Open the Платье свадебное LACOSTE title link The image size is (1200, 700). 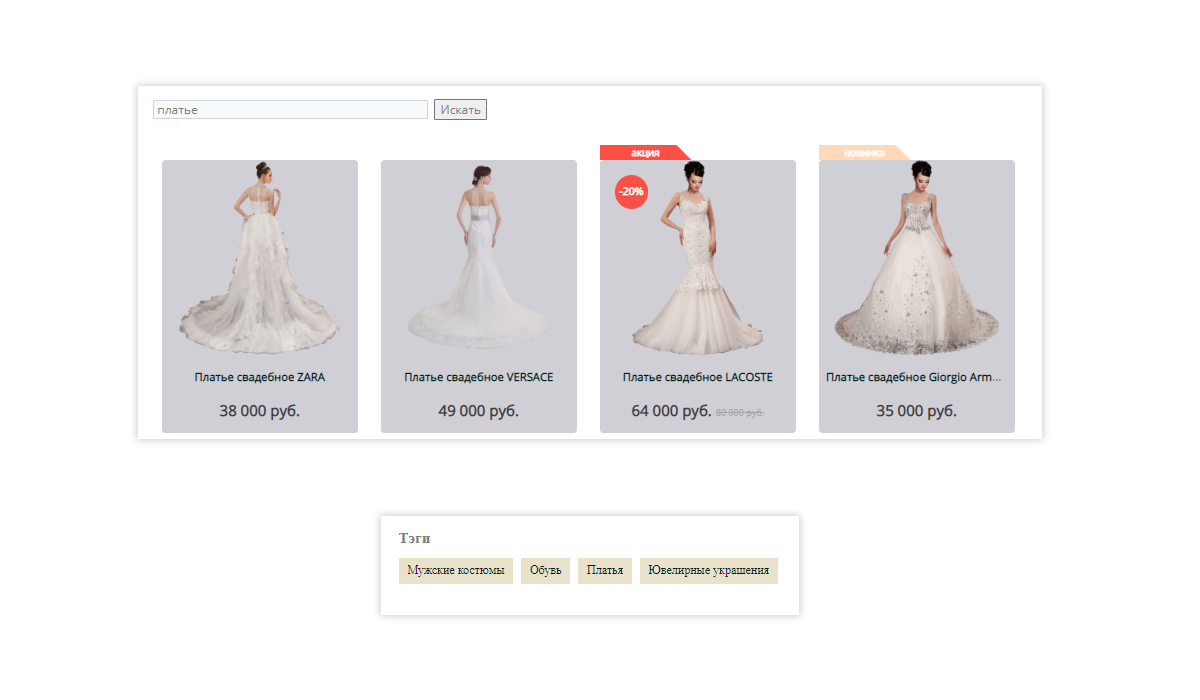pyautogui.click(x=697, y=378)
